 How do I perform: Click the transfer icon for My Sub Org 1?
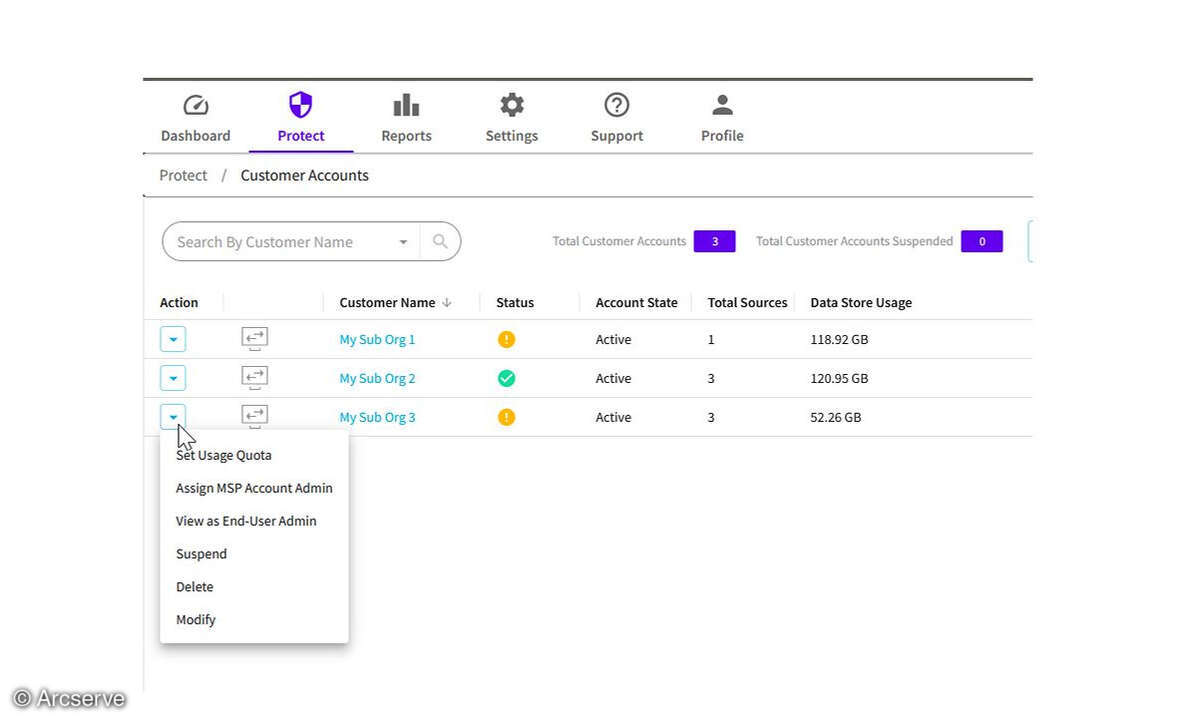tap(255, 340)
